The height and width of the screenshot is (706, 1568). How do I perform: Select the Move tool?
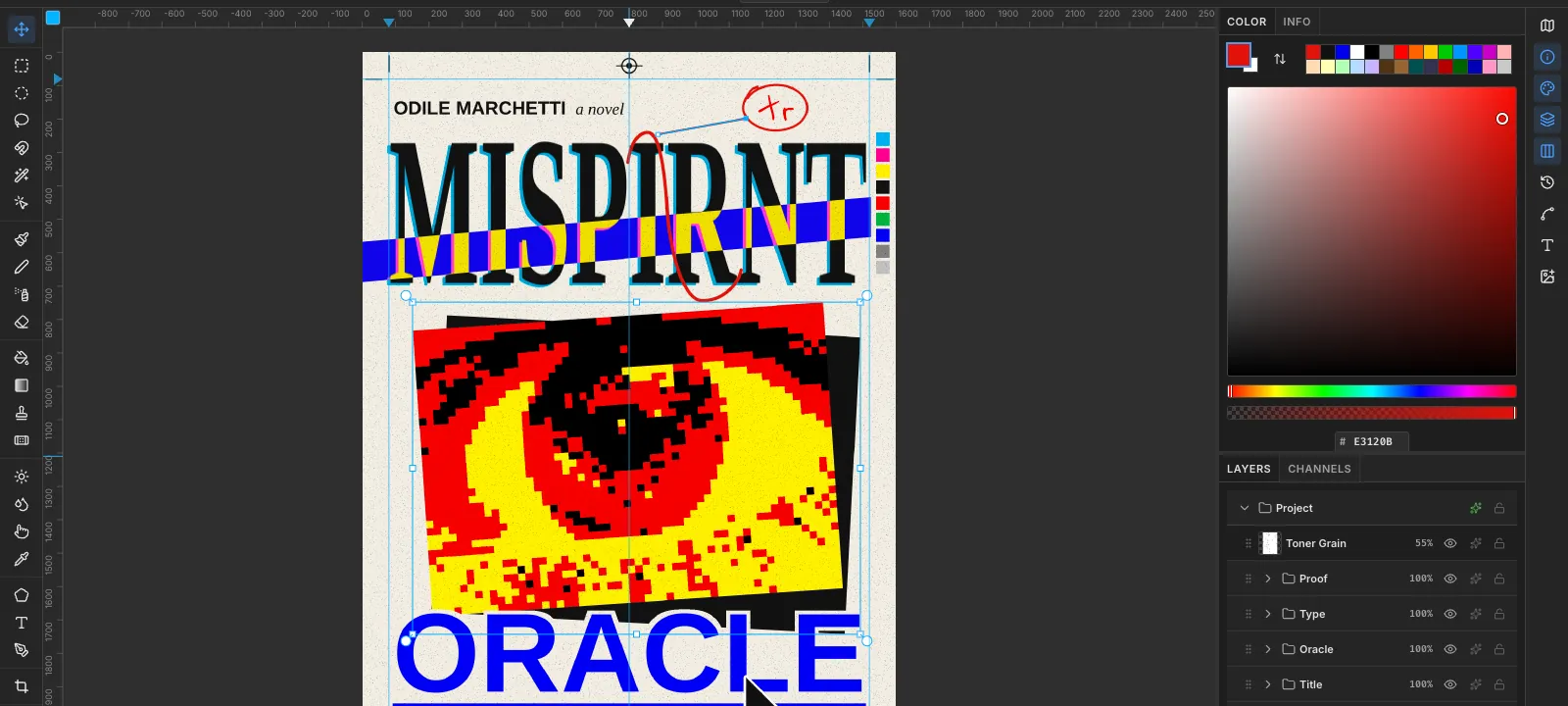(x=22, y=29)
